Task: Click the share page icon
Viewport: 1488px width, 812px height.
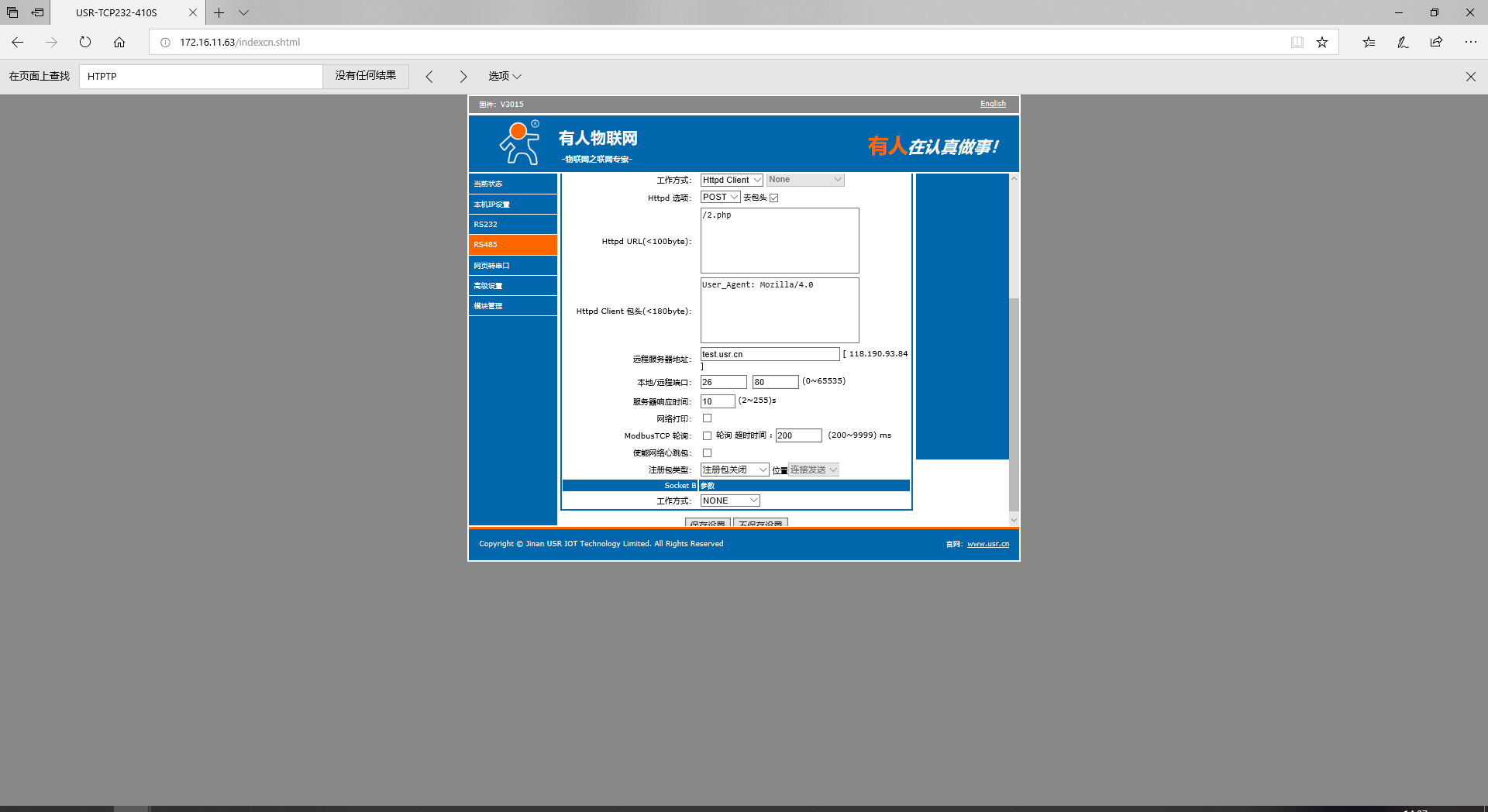Action: 1436,42
